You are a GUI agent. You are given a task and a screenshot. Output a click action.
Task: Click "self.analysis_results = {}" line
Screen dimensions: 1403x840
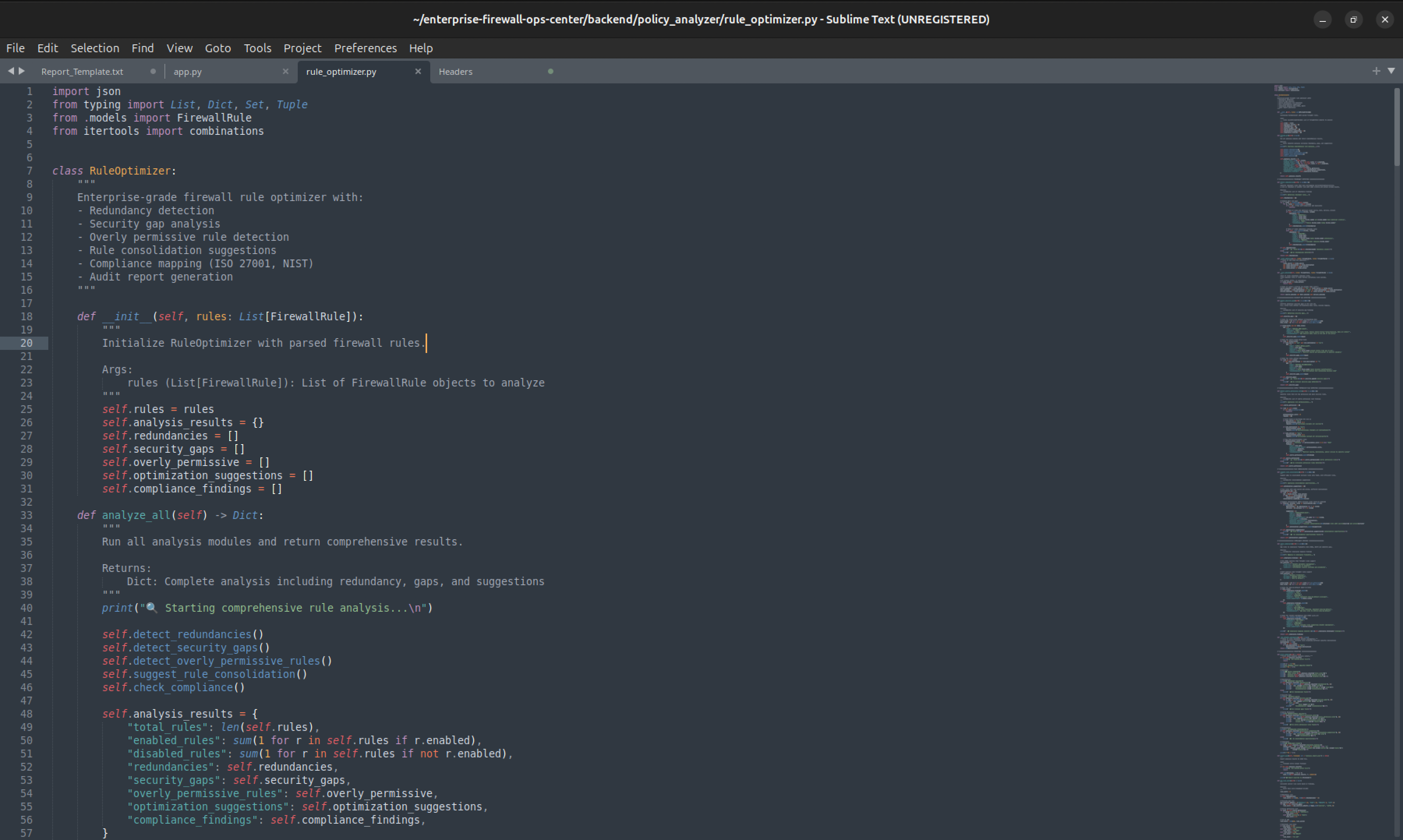pos(183,422)
